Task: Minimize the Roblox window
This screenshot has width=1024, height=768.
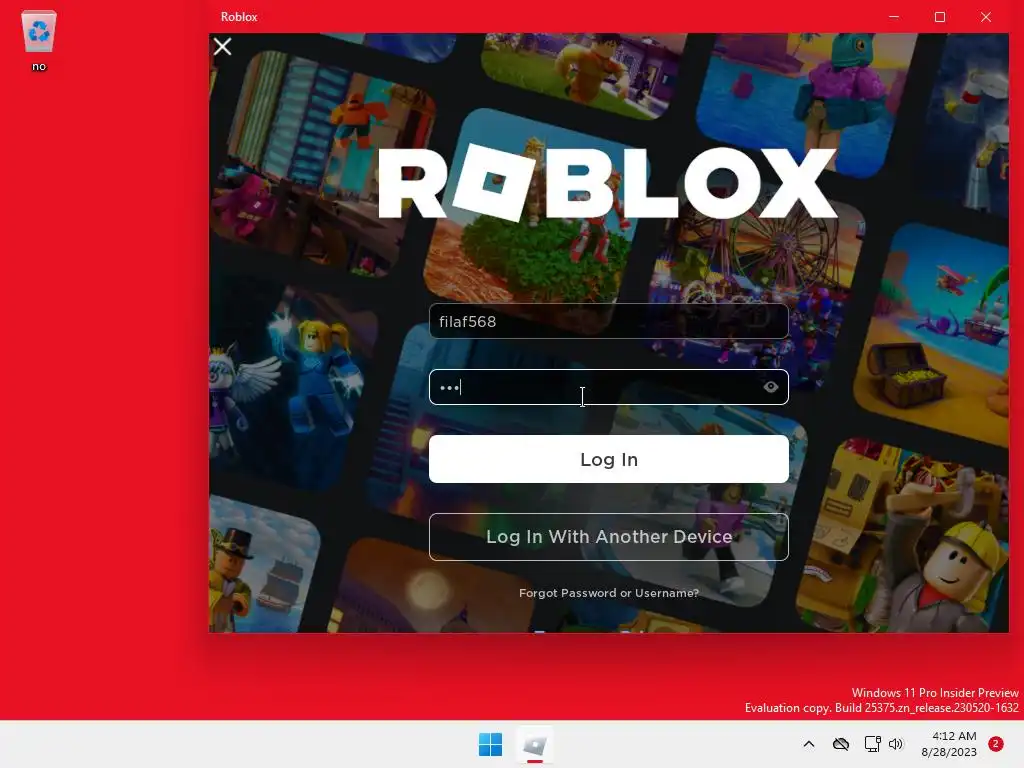Action: [894, 17]
